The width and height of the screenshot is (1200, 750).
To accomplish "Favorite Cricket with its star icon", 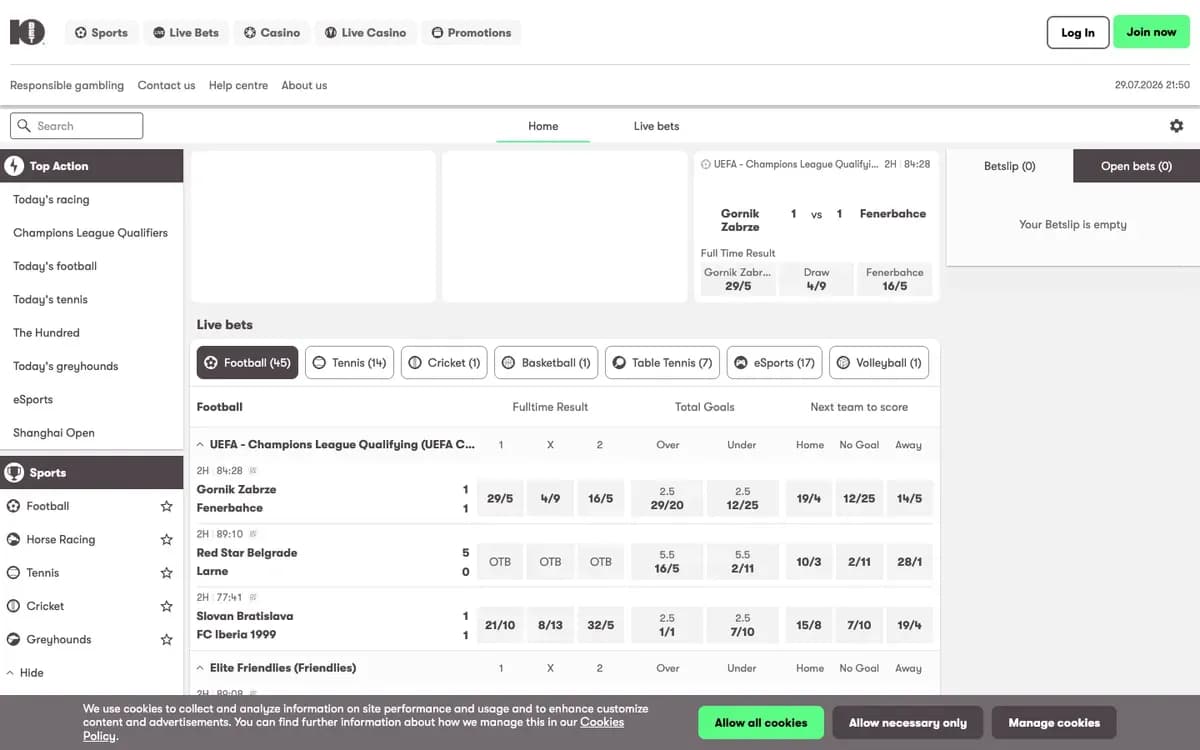I will [167, 606].
